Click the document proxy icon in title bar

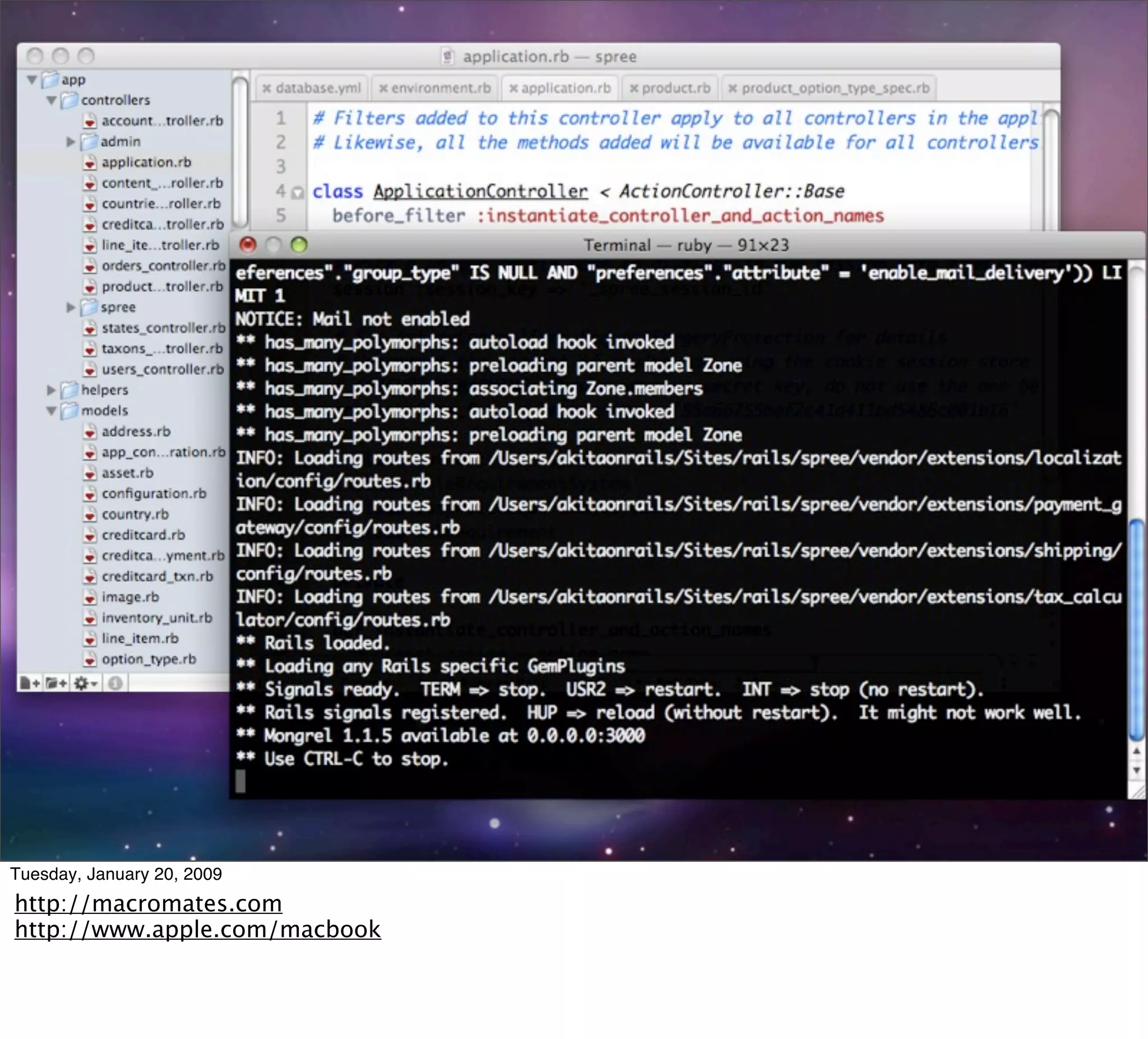[448, 57]
